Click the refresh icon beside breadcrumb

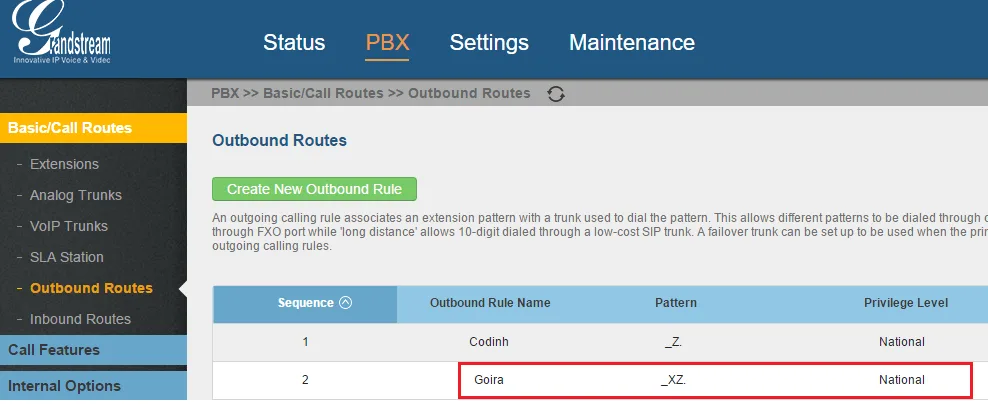[557, 94]
